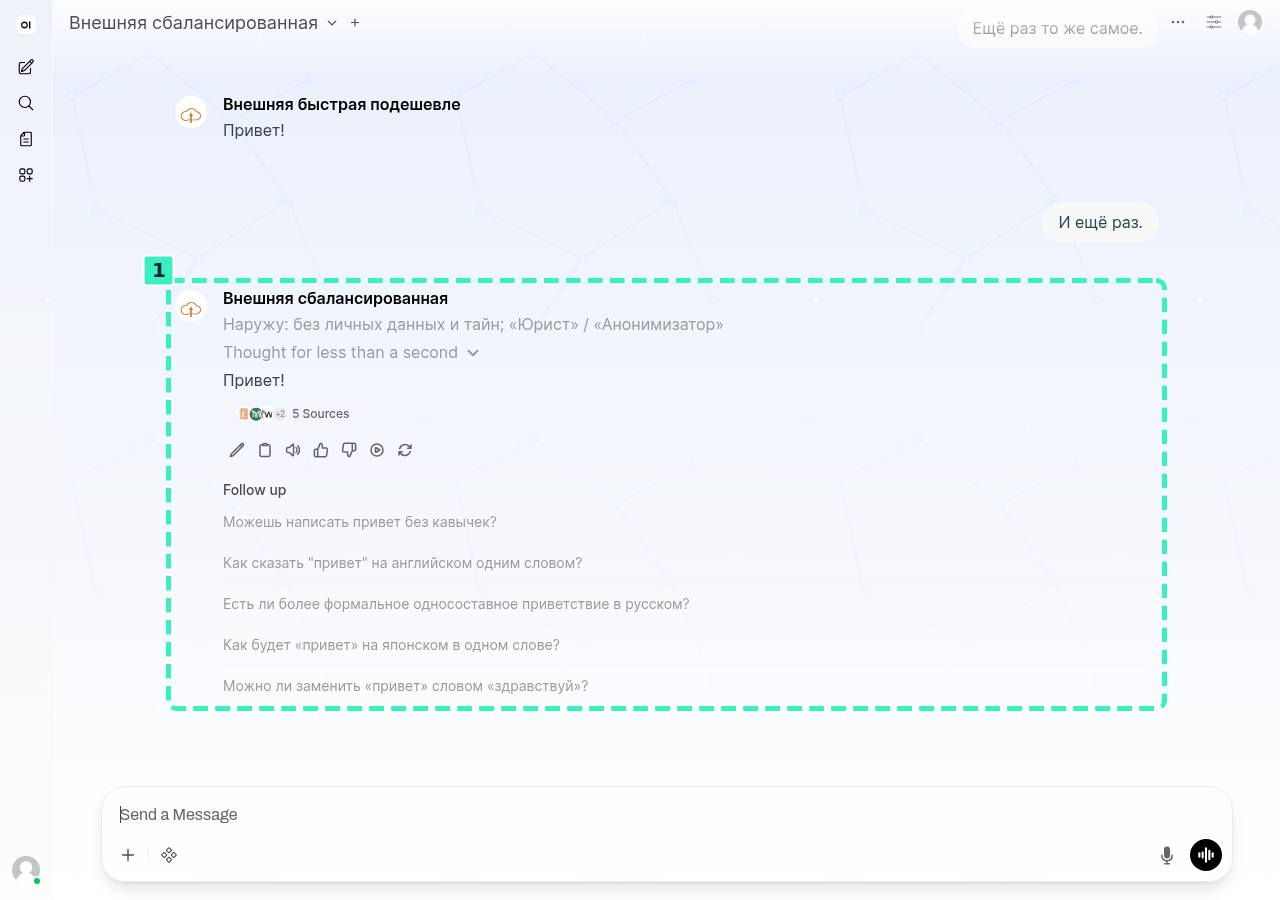Edit the response with the pencil icon
Image resolution: width=1280 pixels, height=900 pixels.
(x=237, y=450)
